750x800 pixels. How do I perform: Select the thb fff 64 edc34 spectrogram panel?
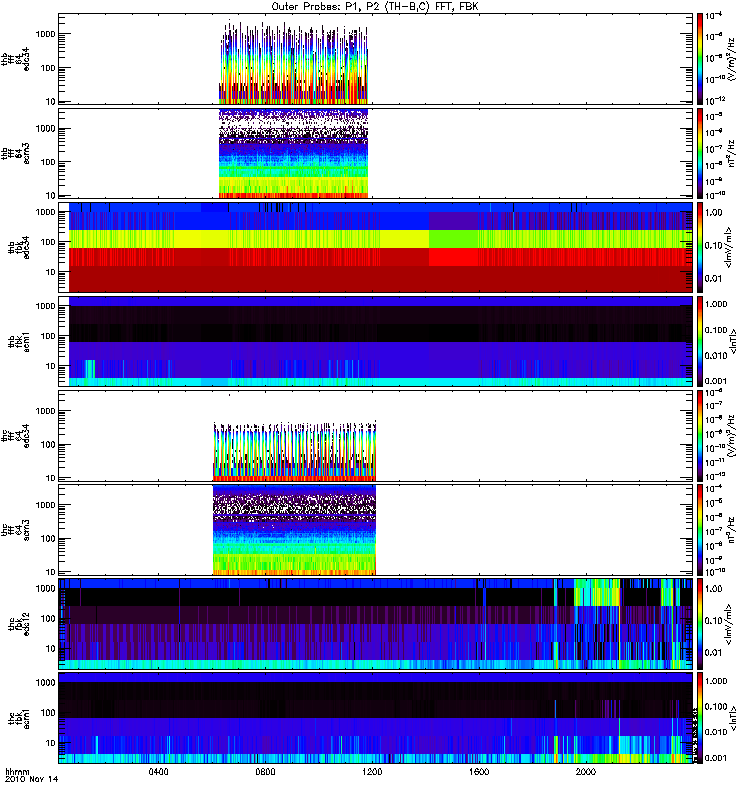[x=375, y=59]
